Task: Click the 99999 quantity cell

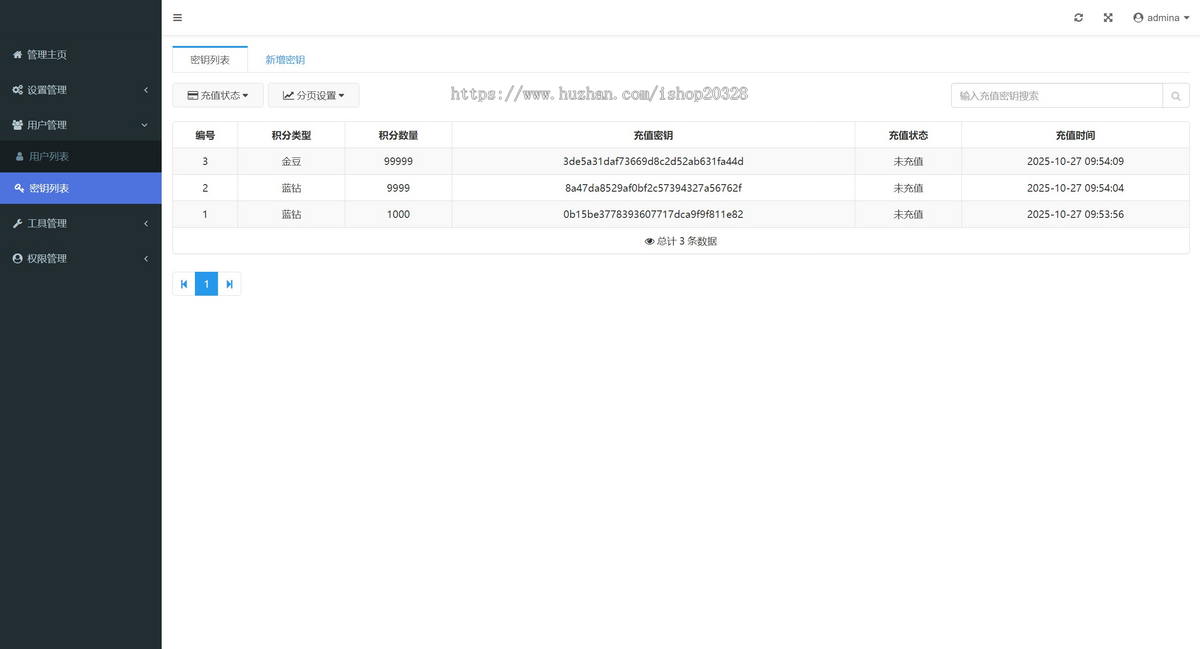Action: (398, 161)
